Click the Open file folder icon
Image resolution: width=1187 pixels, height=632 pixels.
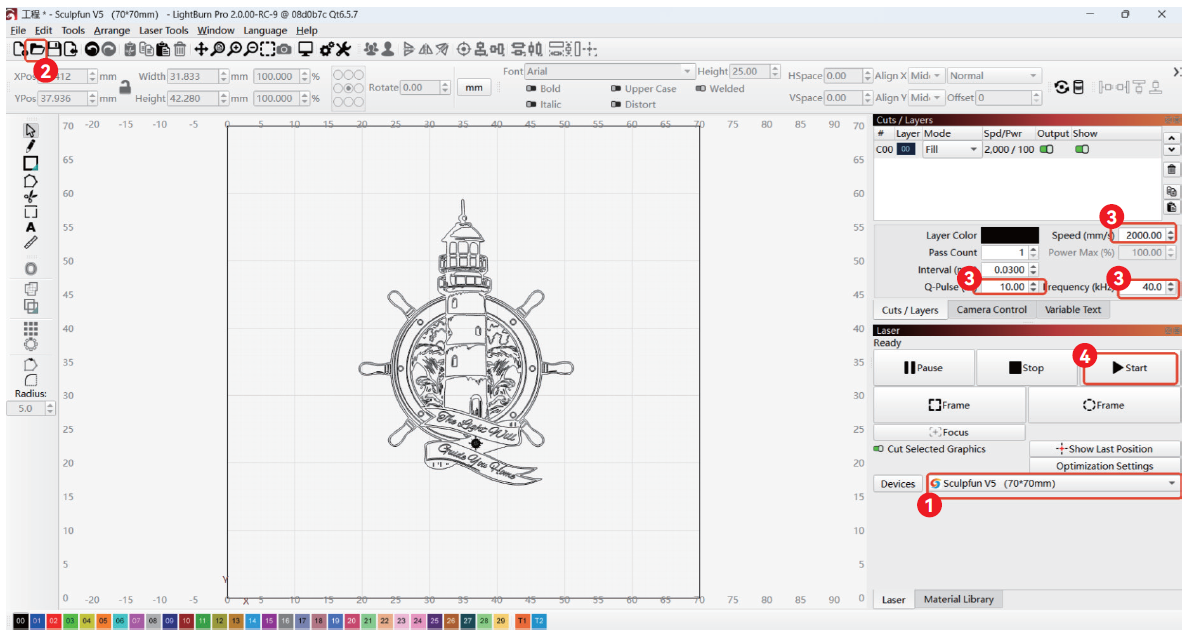(x=36, y=49)
